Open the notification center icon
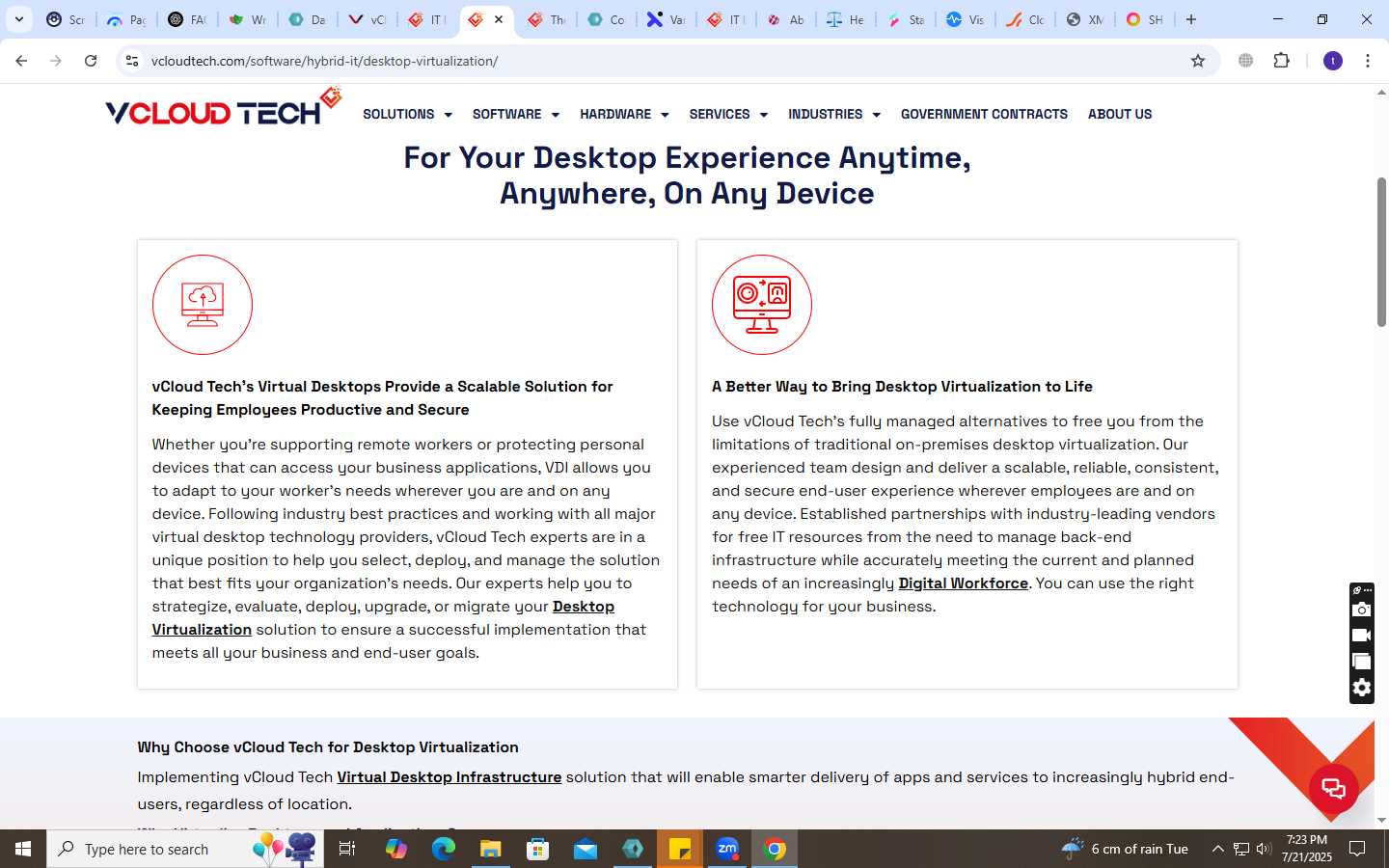This screenshot has width=1389, height=868. click(1357, 849)
